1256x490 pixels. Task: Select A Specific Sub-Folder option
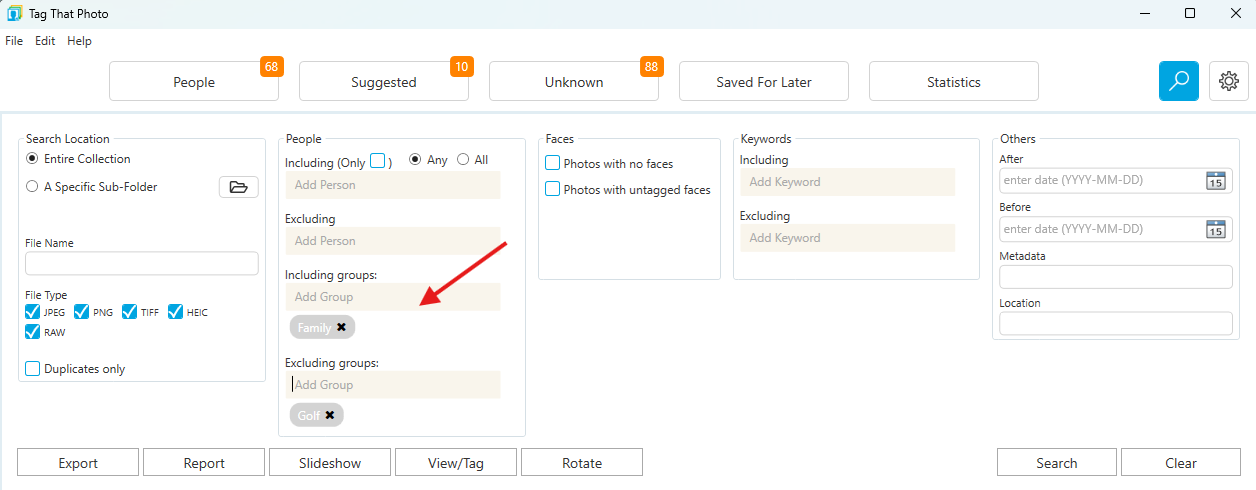pos(32,187)
